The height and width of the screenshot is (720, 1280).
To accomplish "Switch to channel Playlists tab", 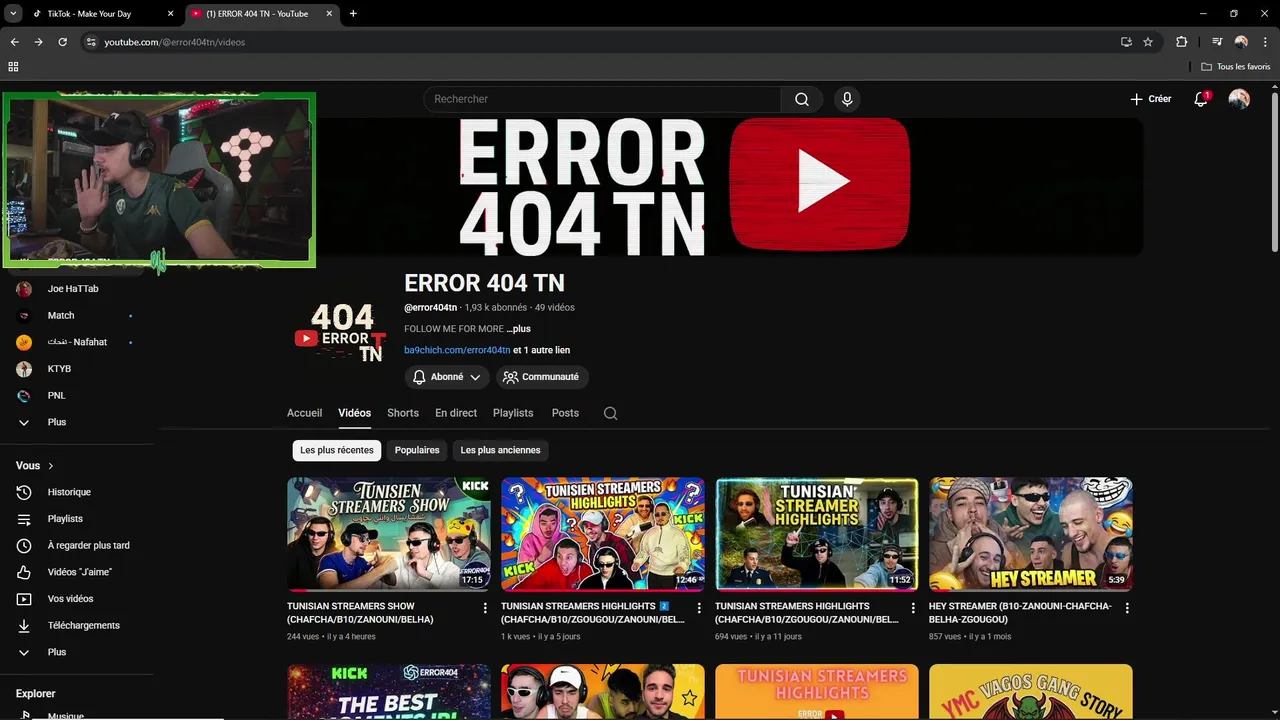I will [x=513, y=413].
